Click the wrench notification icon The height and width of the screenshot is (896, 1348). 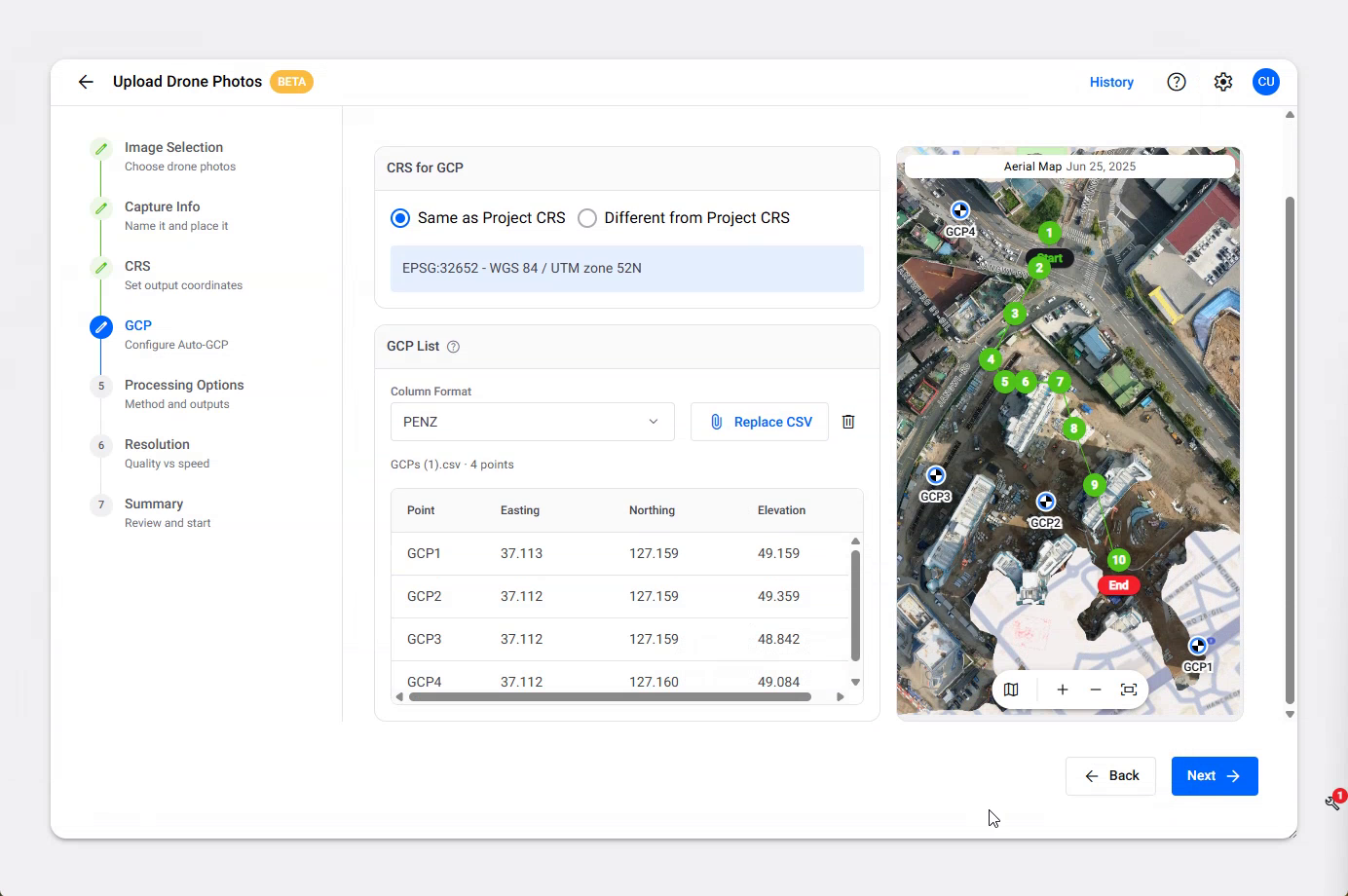[x=1333, y=802]
